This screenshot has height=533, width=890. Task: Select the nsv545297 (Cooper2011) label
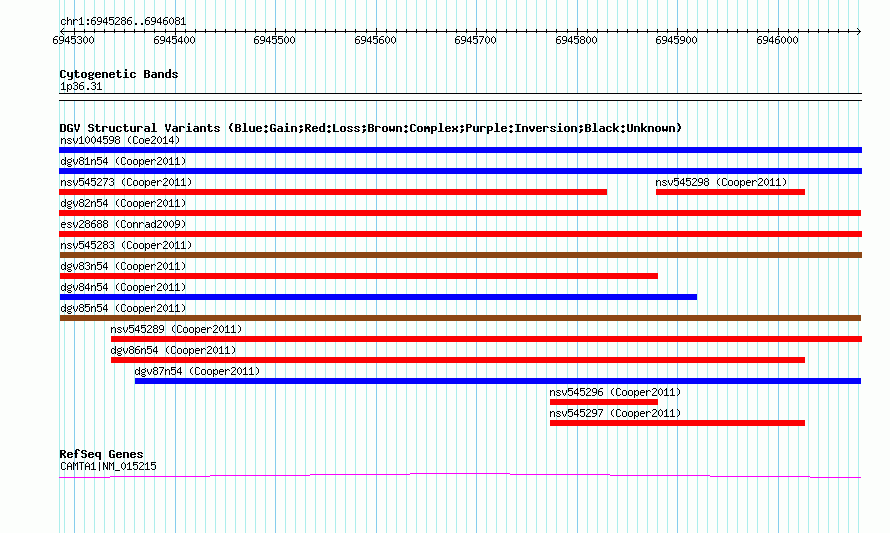615,413
